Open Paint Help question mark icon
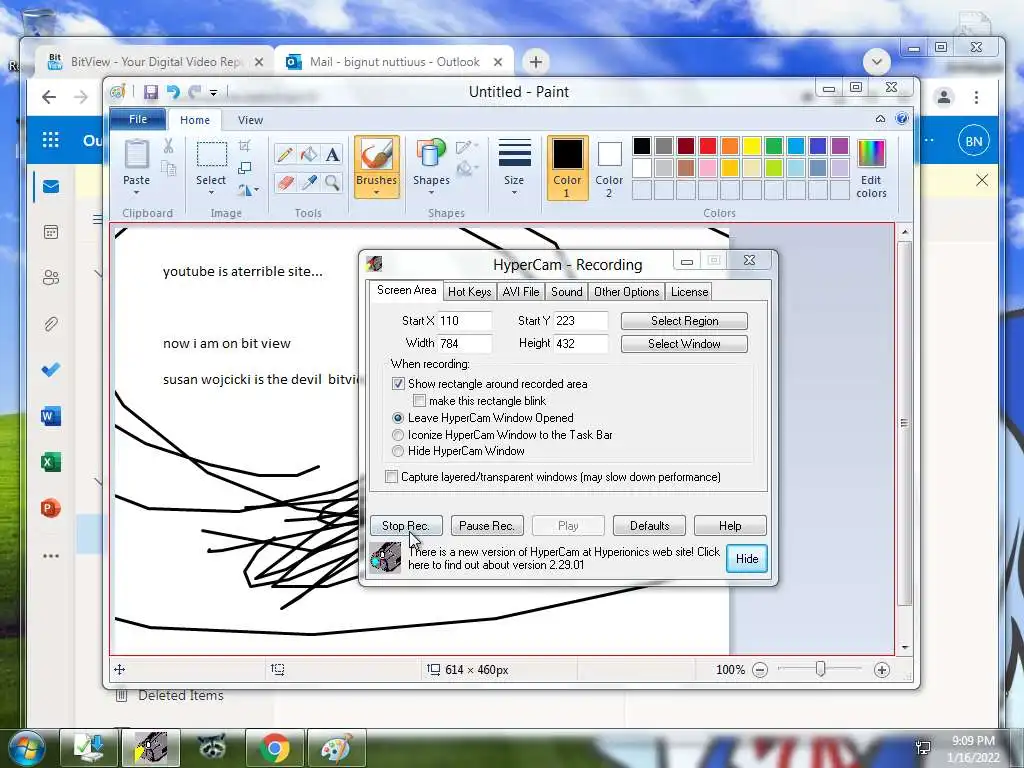The height and width of the screenshot is (768, 1024). [x=902, y=119]
